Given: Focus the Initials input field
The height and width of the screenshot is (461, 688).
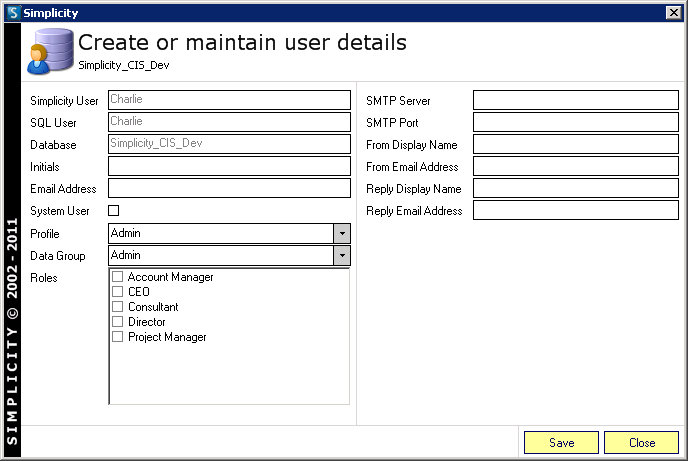Looking at the screenshot, I should click(x=229, y=166).
